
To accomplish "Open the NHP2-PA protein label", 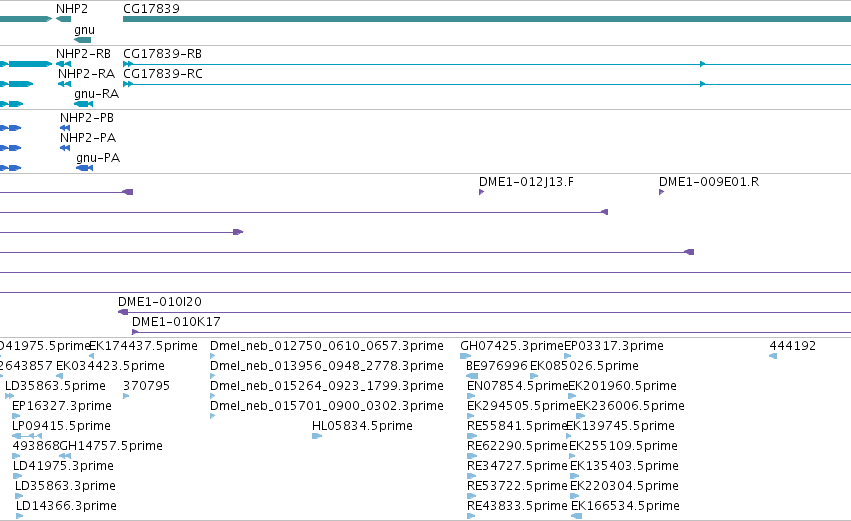I will pyautogui.click(x=88, y=138).
